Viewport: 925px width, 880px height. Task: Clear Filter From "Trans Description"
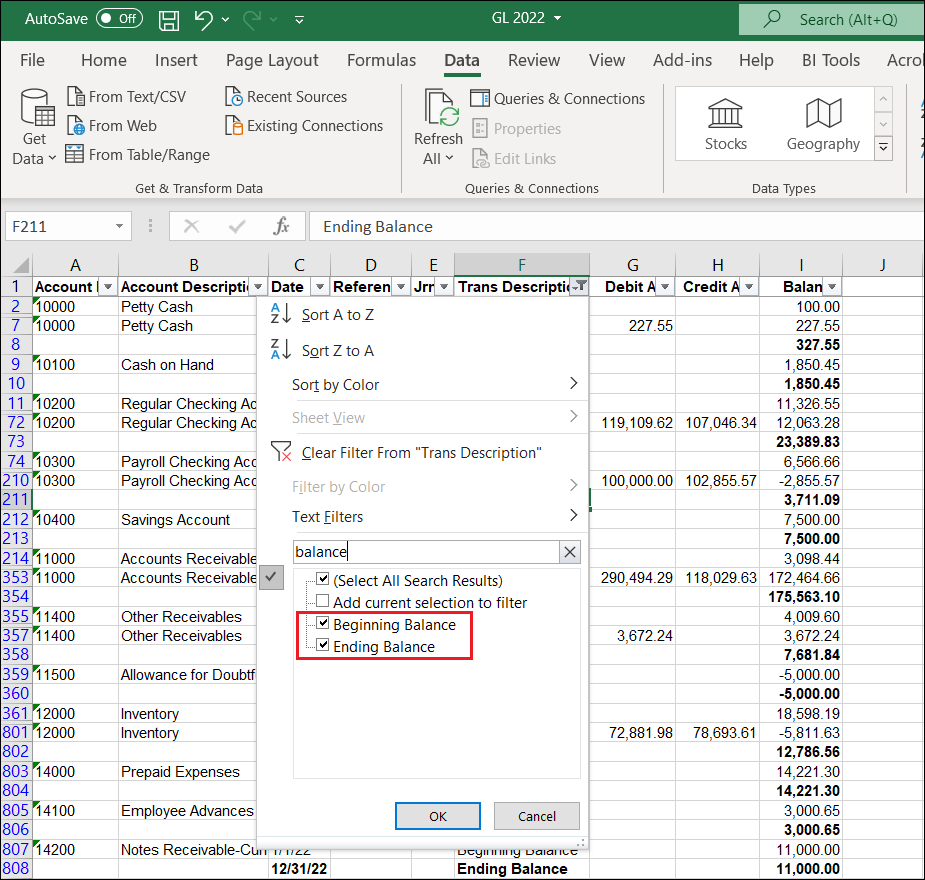tap(422, 452)
